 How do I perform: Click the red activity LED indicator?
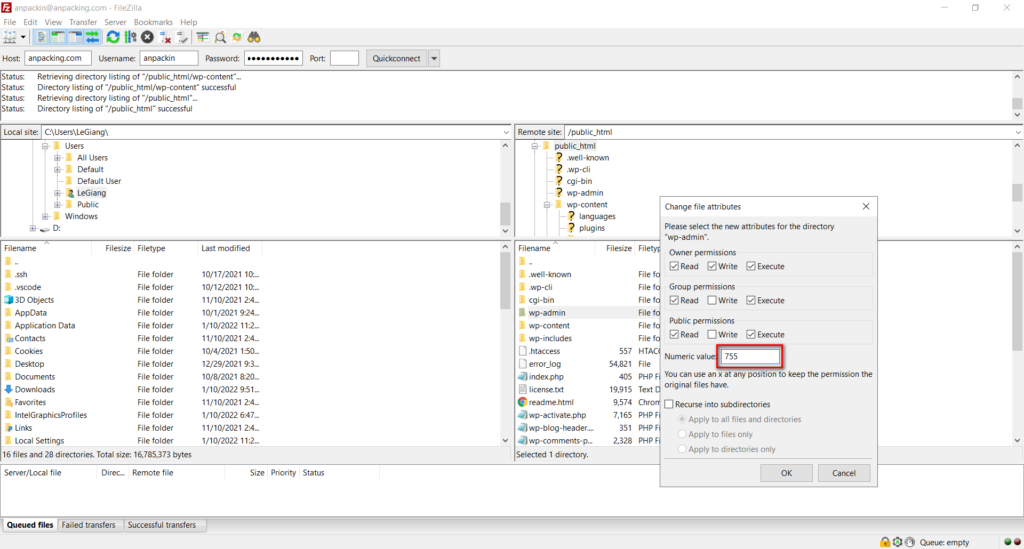click(1017, 542)
